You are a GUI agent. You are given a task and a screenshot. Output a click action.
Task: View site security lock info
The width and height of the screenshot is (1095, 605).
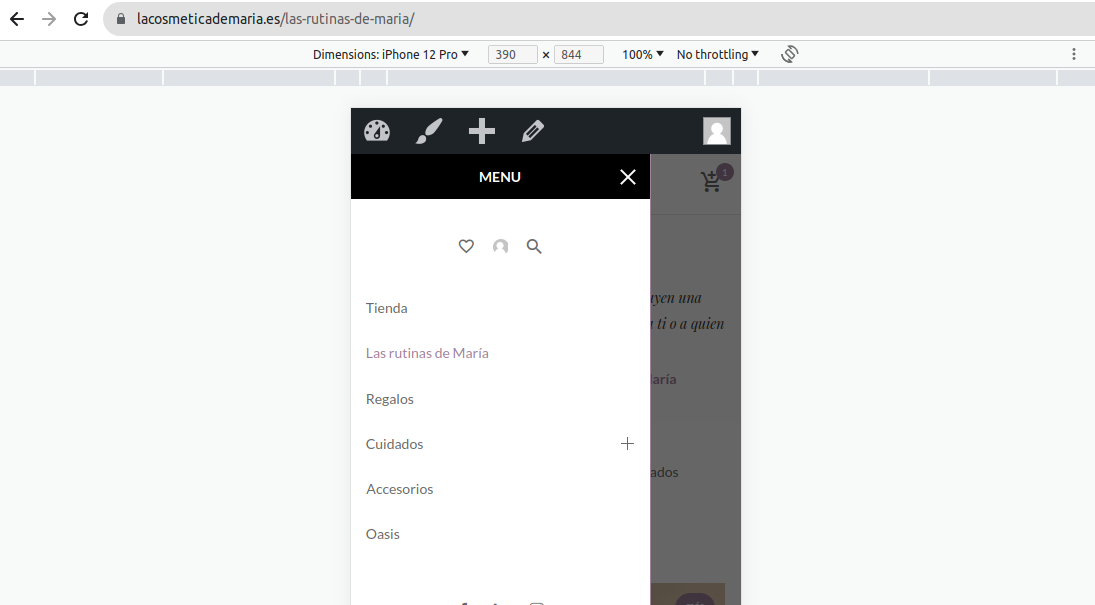point(121,19)
